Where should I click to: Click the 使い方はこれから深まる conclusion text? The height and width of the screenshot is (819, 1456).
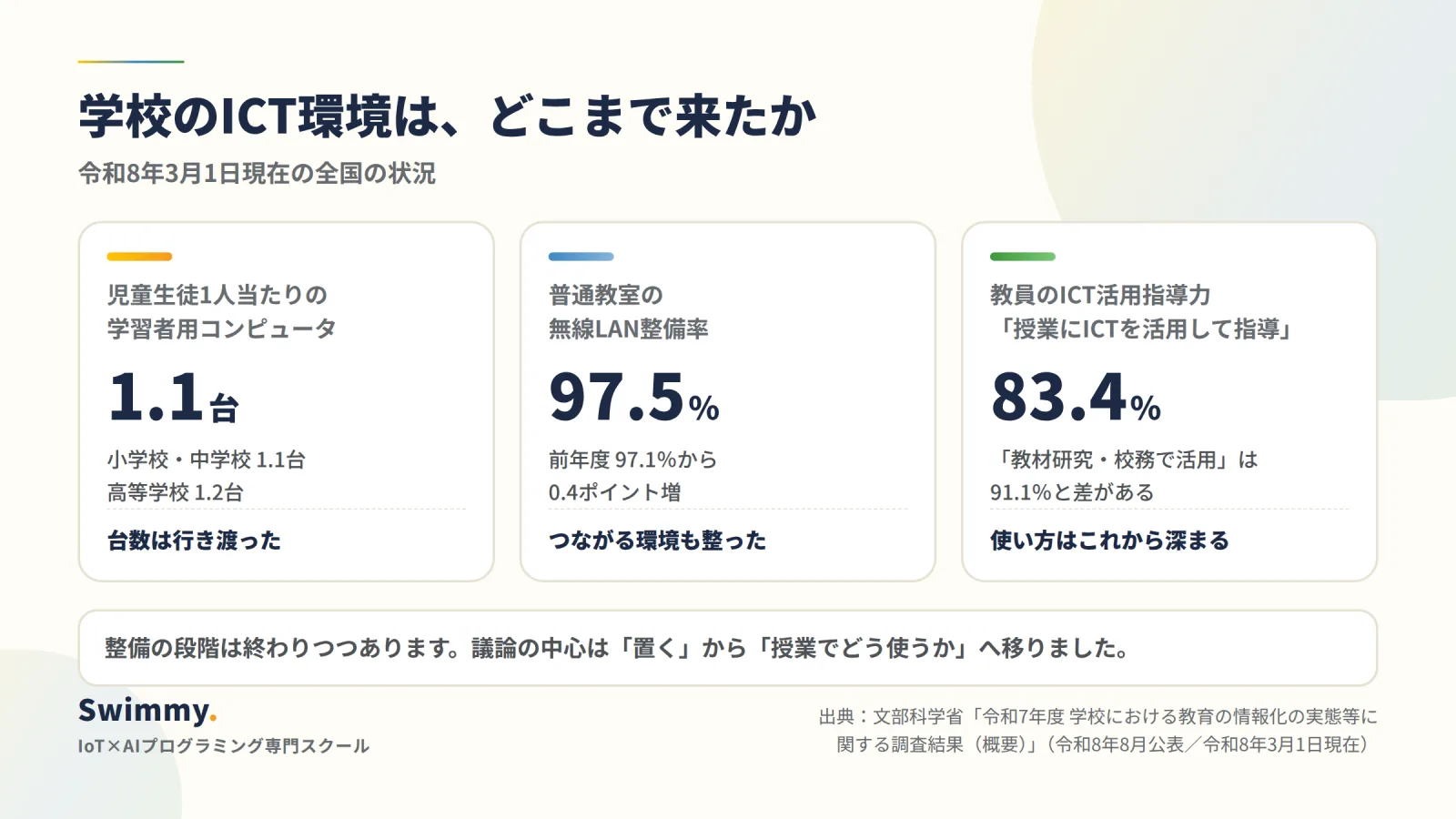point(1109,541)
